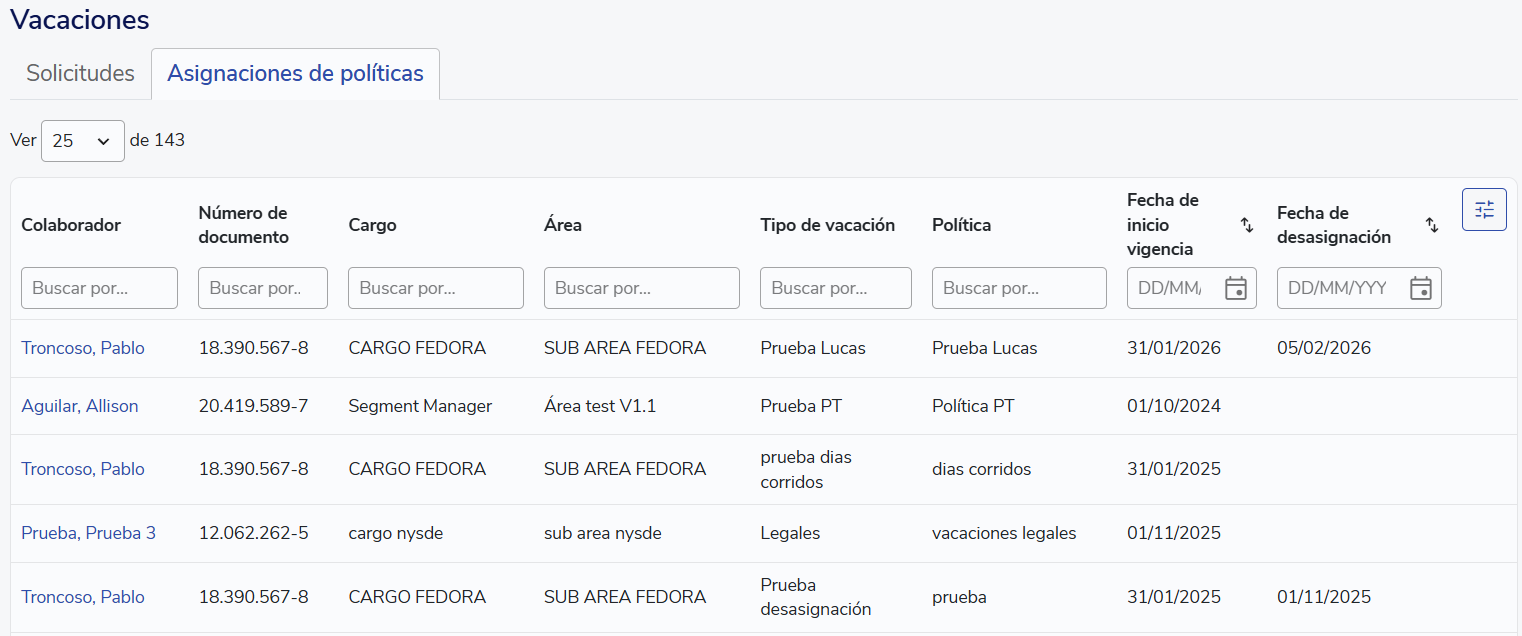Click Troncoso, Pablo link for Prueba desasignación
The image size is (1522, 636).
tap(83, 597)
